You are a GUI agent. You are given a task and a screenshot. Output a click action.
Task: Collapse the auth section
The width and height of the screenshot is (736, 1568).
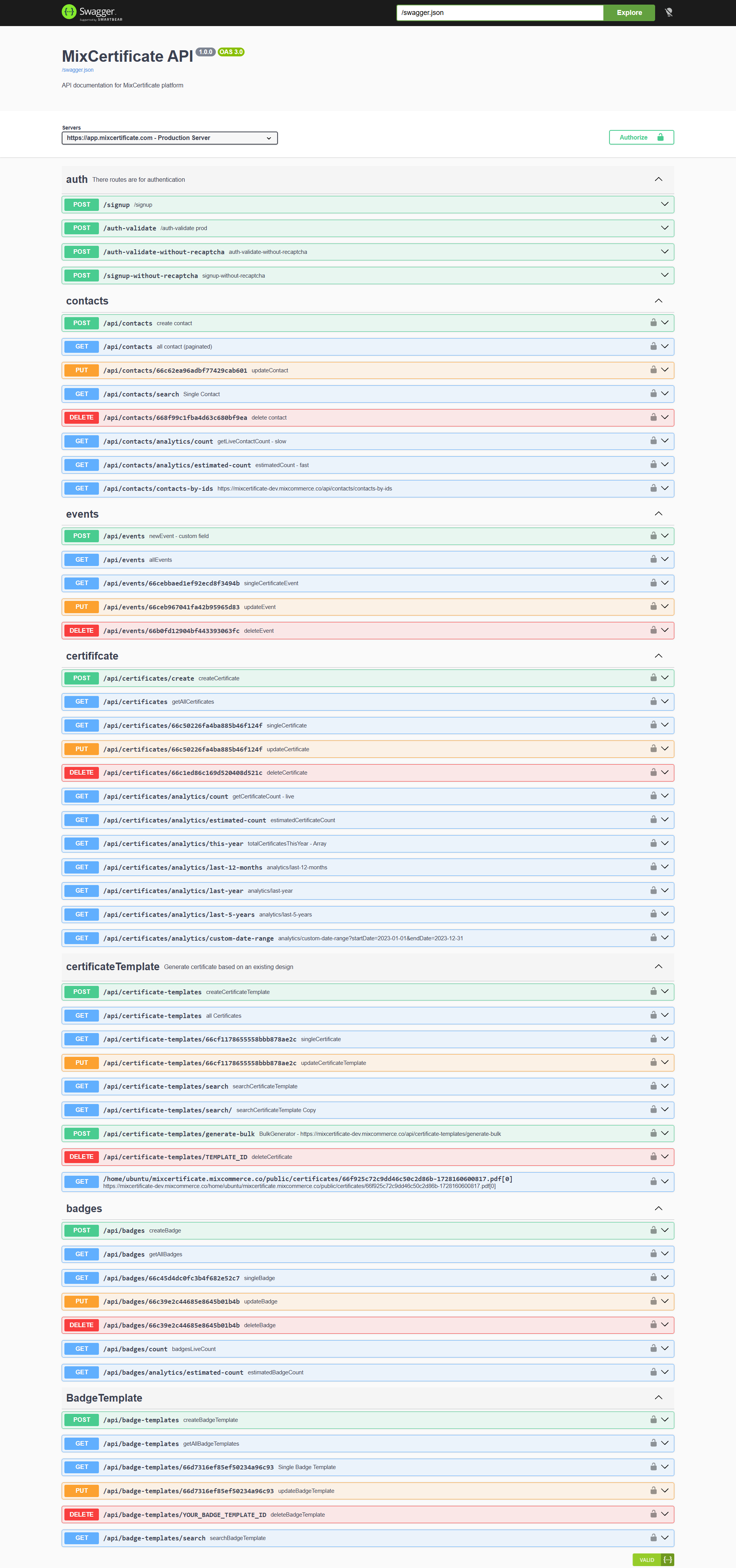[658, 179]
